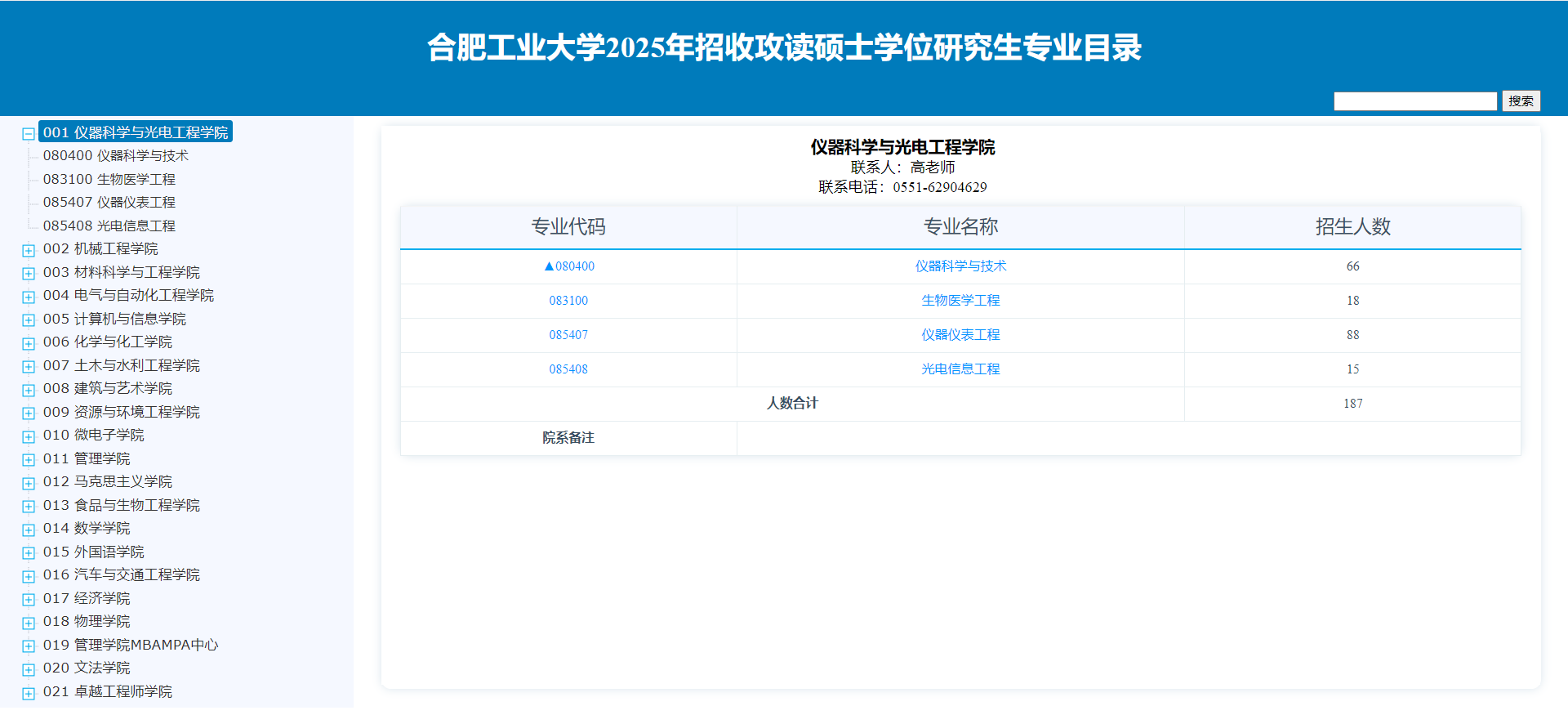Open 仪器科学与技术 link in table
1568x724 pixels.
[960, 266]
